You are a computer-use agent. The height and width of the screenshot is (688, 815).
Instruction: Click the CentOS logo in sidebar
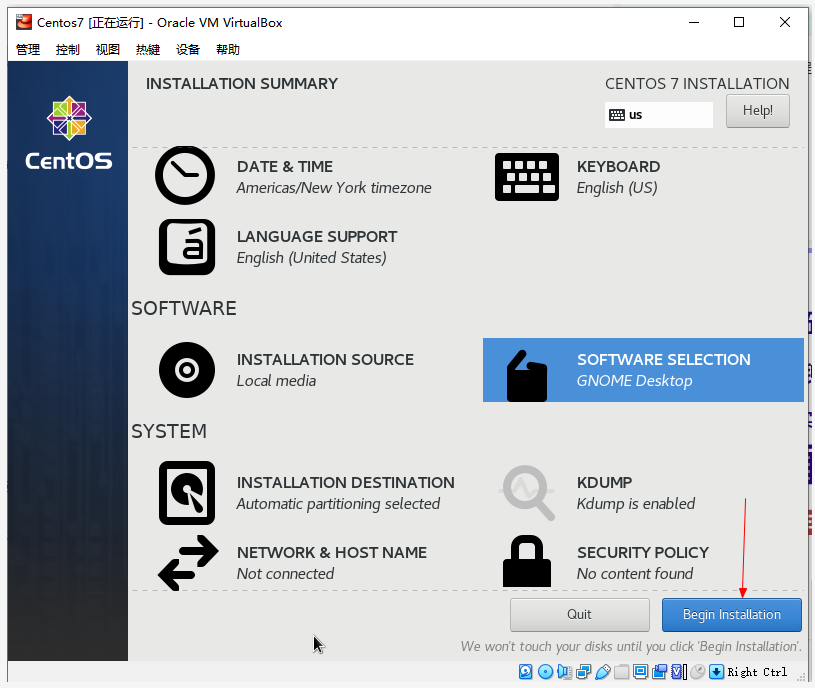69,133
